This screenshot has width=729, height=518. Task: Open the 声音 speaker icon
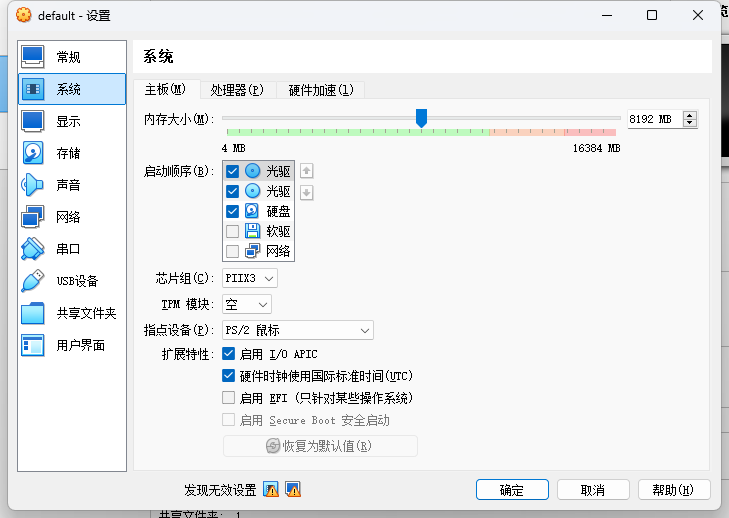click(x=33, y=185)
